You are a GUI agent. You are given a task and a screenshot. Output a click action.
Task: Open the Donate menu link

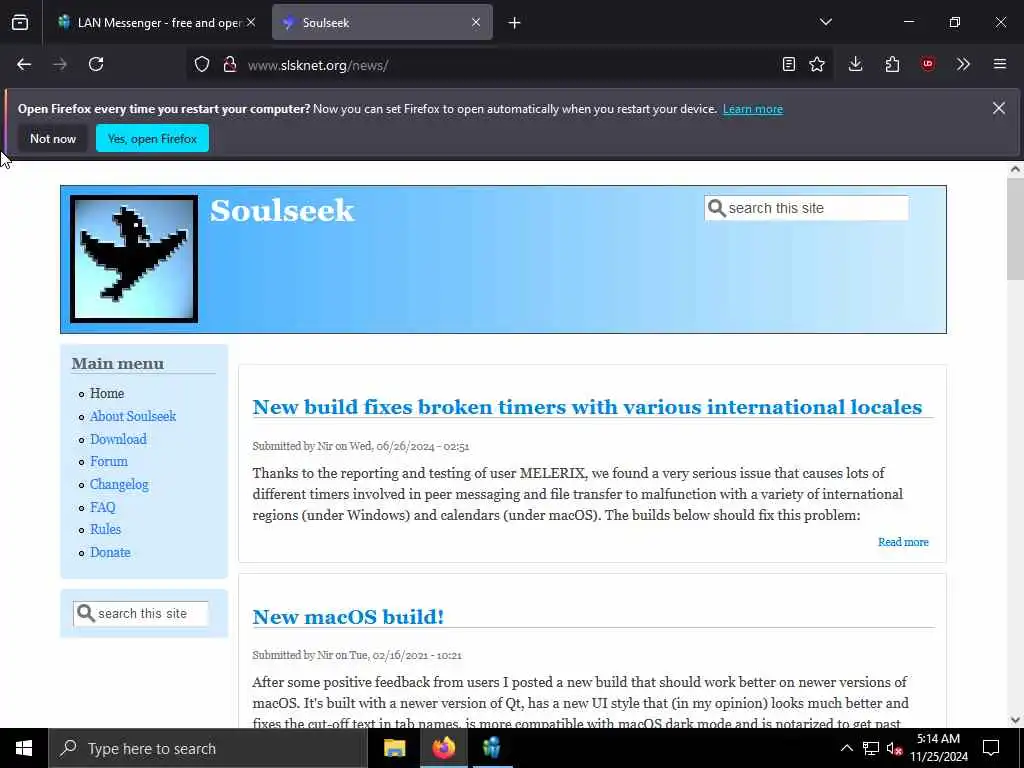point(110,552)
